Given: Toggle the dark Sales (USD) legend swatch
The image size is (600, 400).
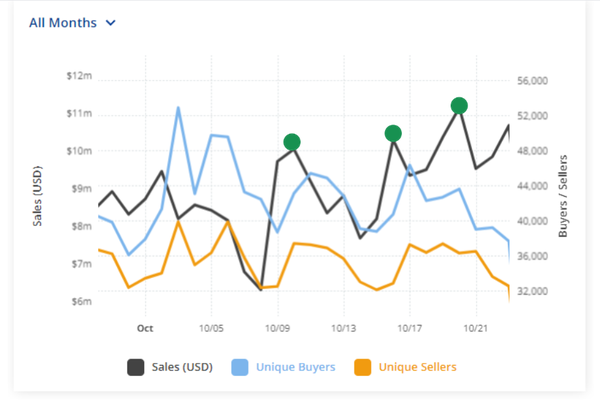Looking at the screenshot, I should click(x=135, y=367).
